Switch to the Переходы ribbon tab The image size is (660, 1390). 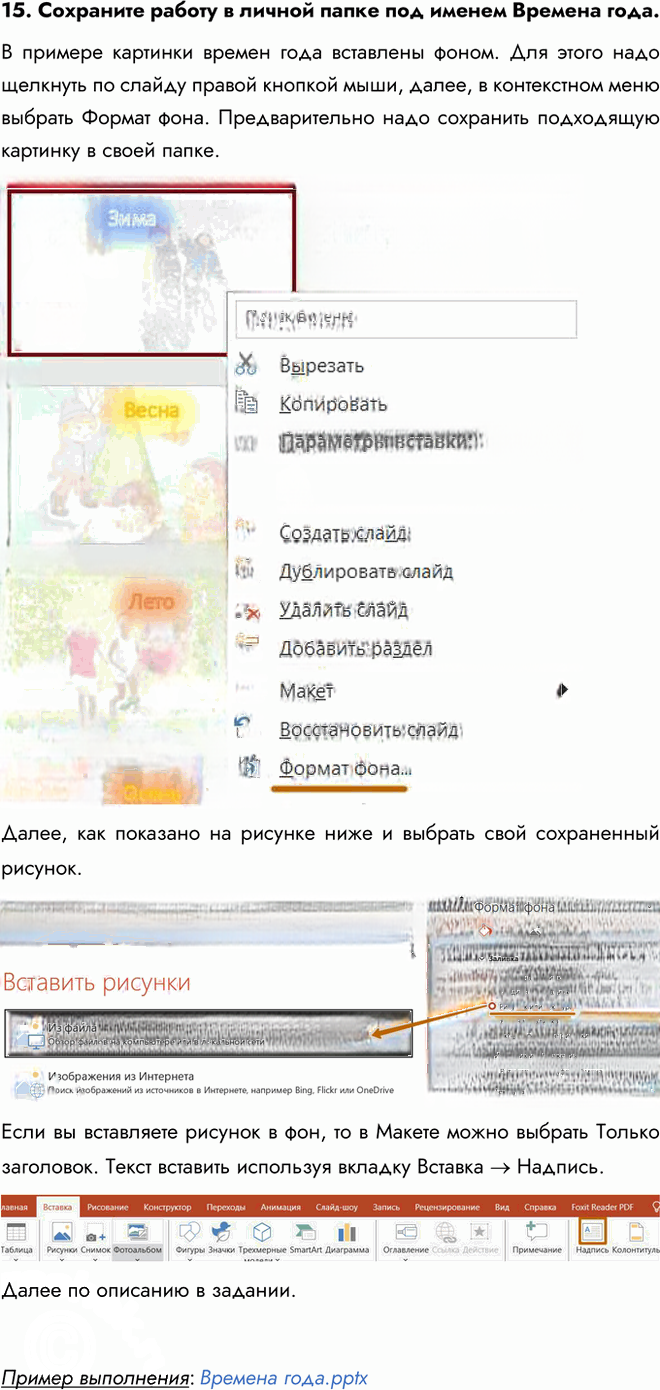tap(225, 1206)
